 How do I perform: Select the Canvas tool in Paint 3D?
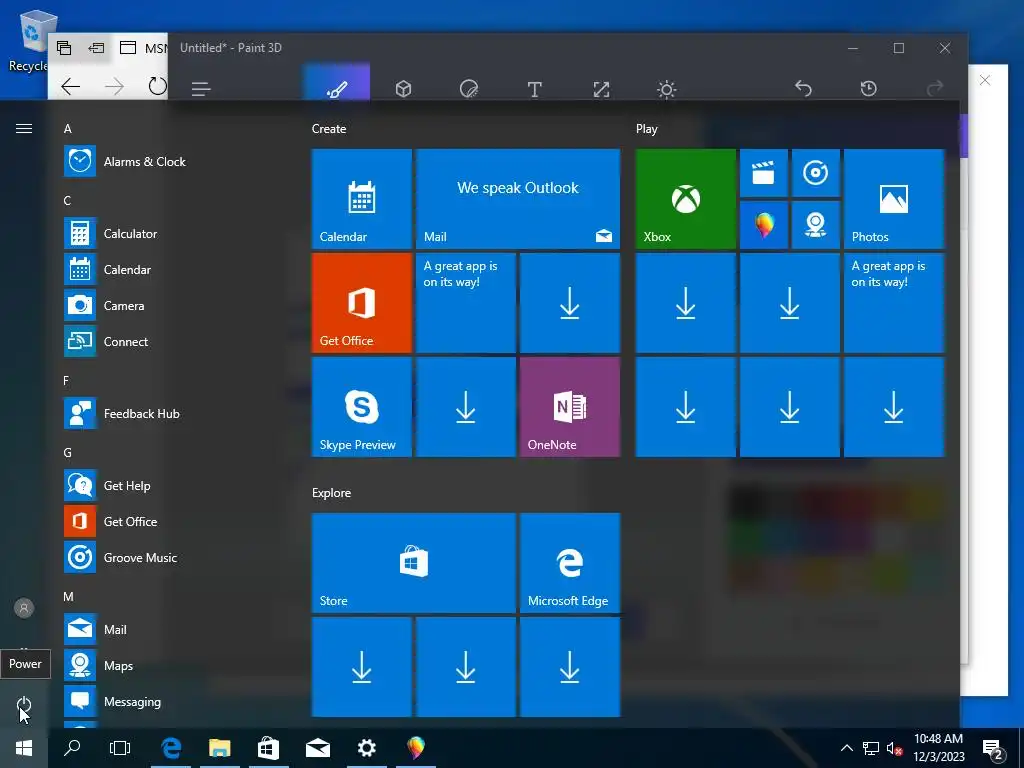601,89
